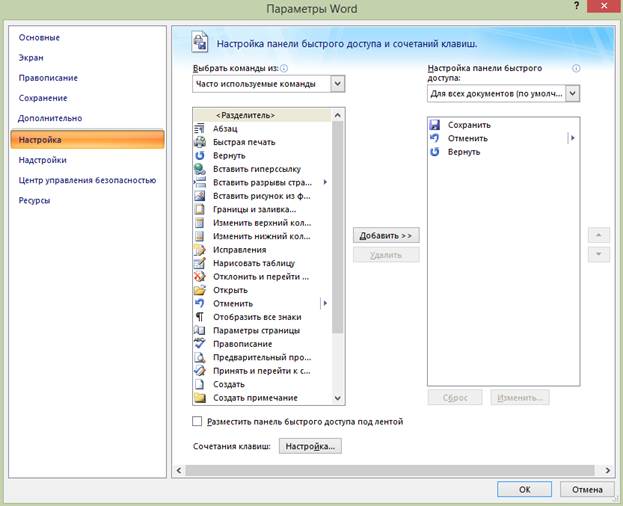Viewport: 623px width, 506px height.
Task: Click the move up arrow button
Action: (x=599, y=236)
